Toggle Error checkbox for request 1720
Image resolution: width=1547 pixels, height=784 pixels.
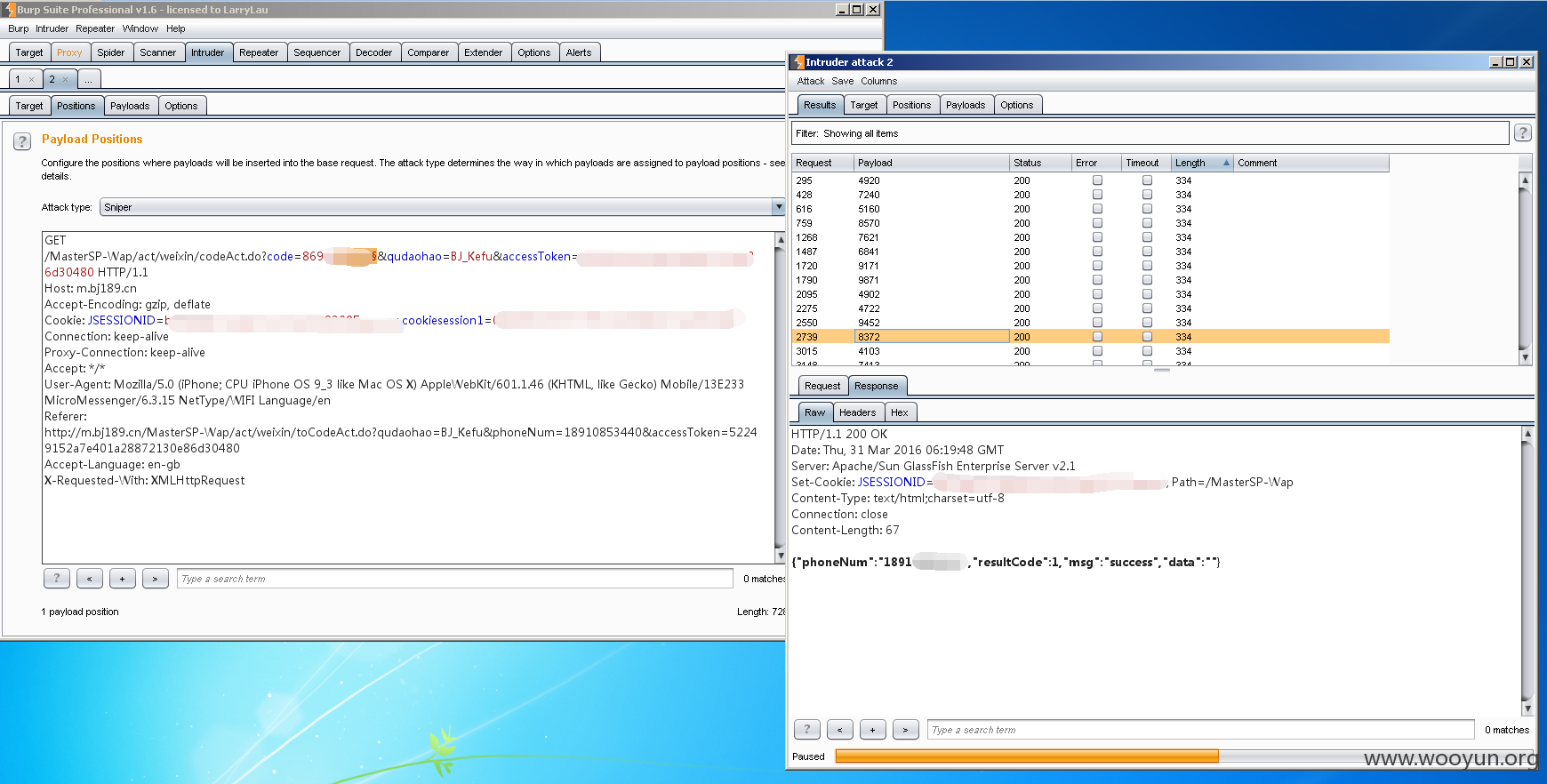[1097, 266]
